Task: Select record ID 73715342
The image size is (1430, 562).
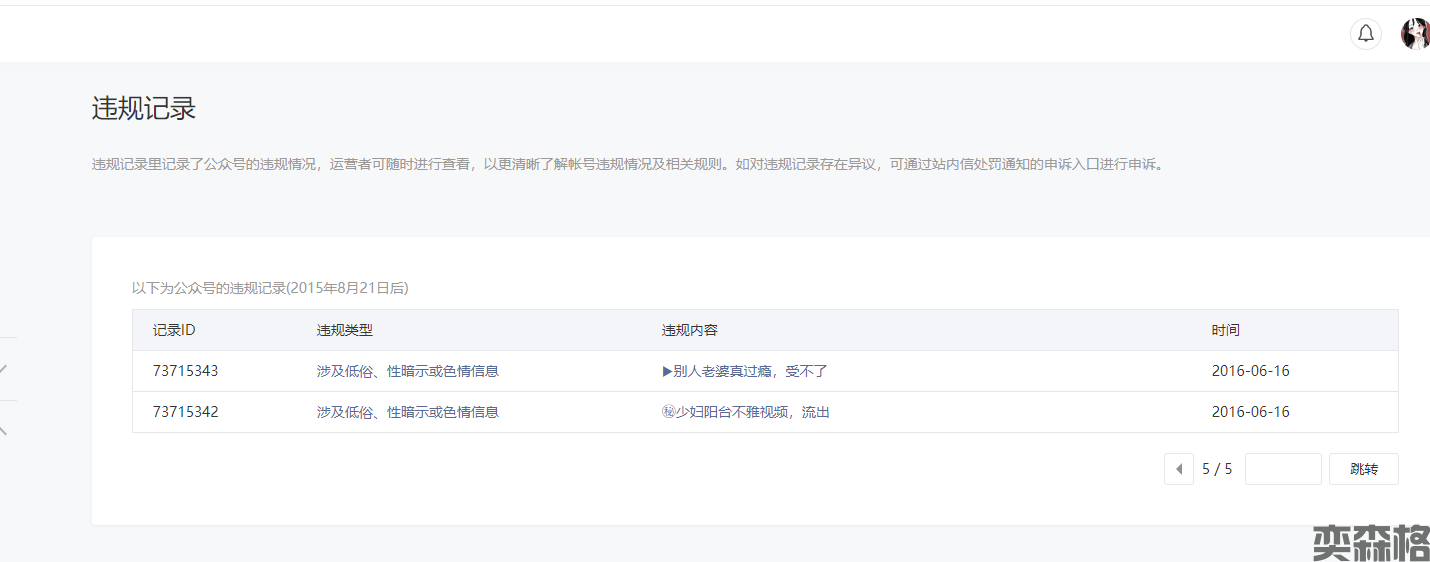Action: click(185, 412)
